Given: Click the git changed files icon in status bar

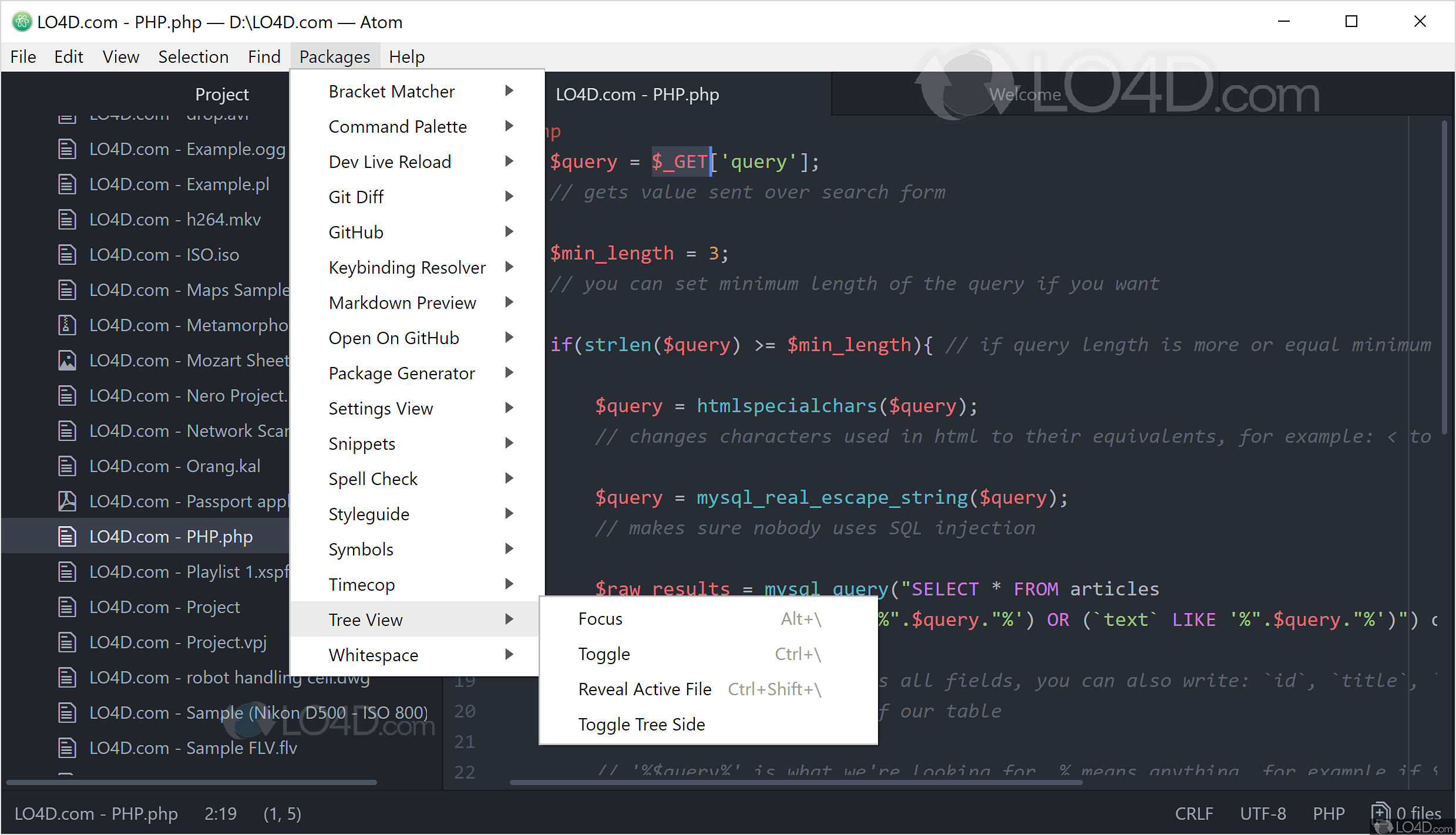Looking at the screenshot, I should (1380, 813).
